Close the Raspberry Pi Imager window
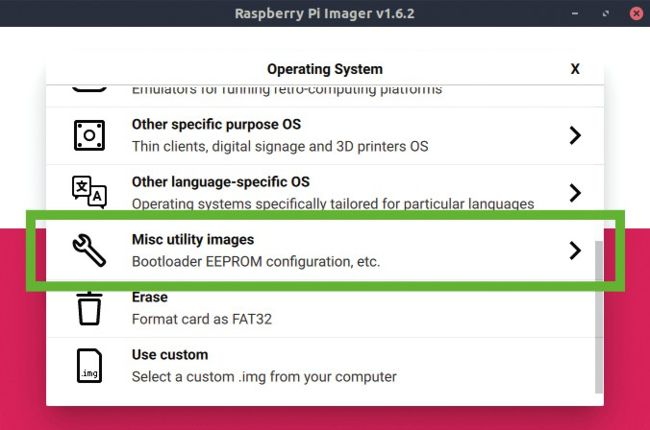The width and height of the screenshot is (650, 430). (634, 14)
